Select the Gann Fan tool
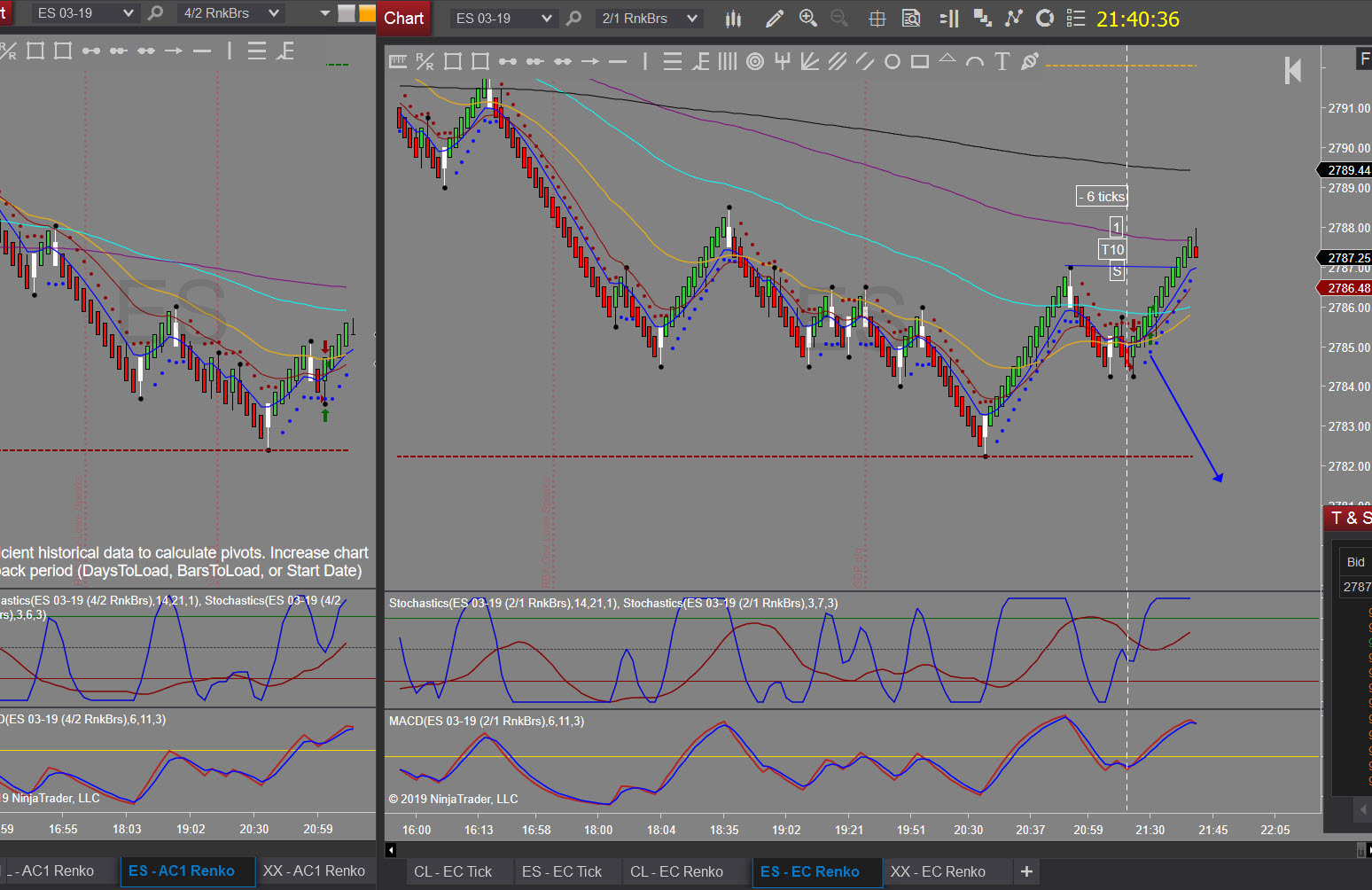This screenshot has height=890, width=1372. tap(810, 61)
